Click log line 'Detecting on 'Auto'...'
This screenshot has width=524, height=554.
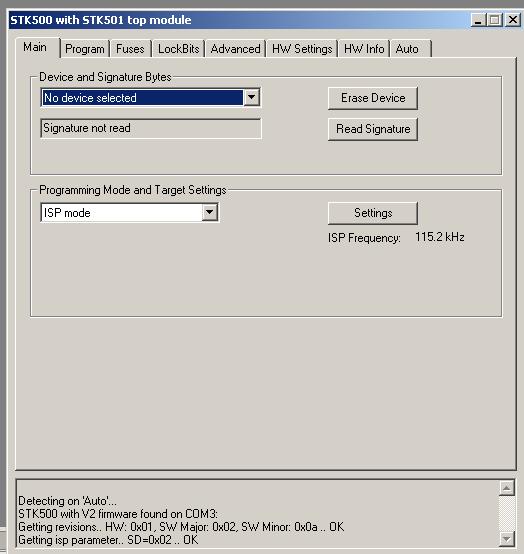(x=67, y=501)
